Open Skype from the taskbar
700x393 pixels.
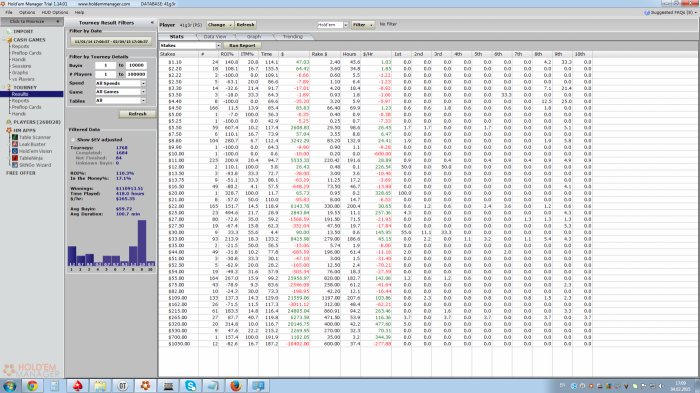[x=191, y=385]
